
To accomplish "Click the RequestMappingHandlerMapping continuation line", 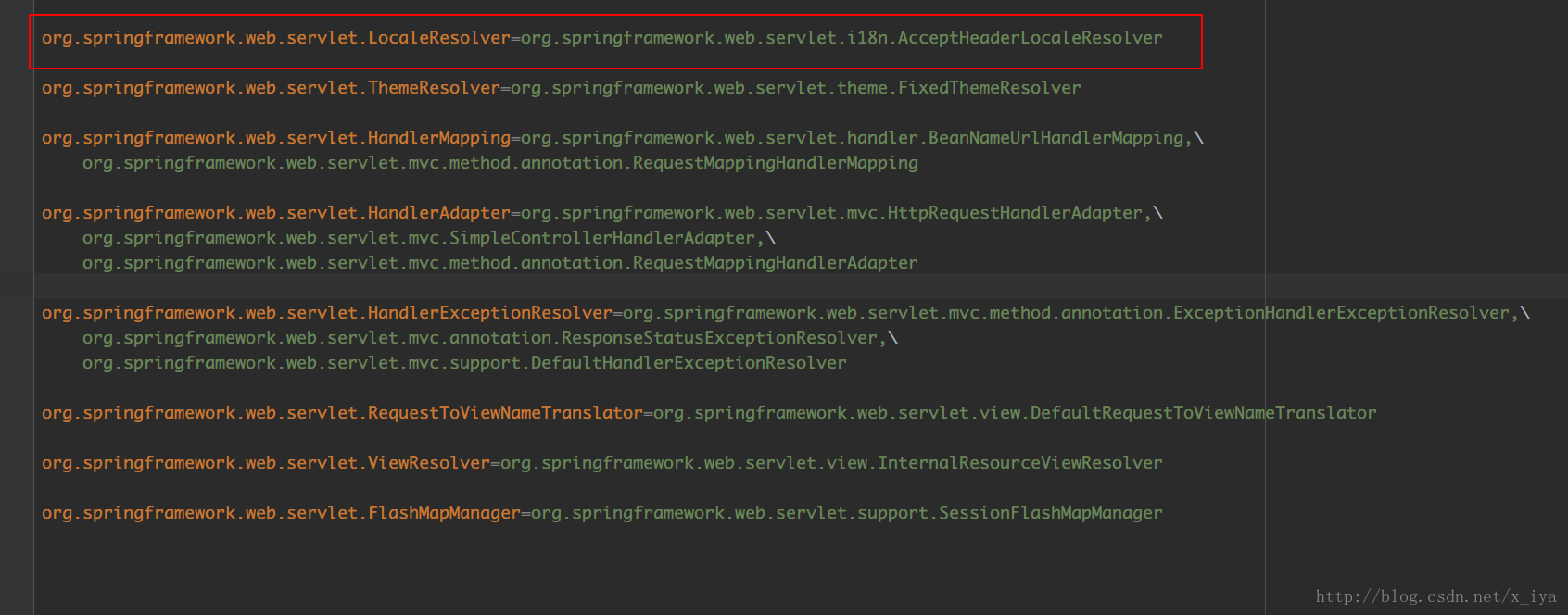I will point(500,163).
